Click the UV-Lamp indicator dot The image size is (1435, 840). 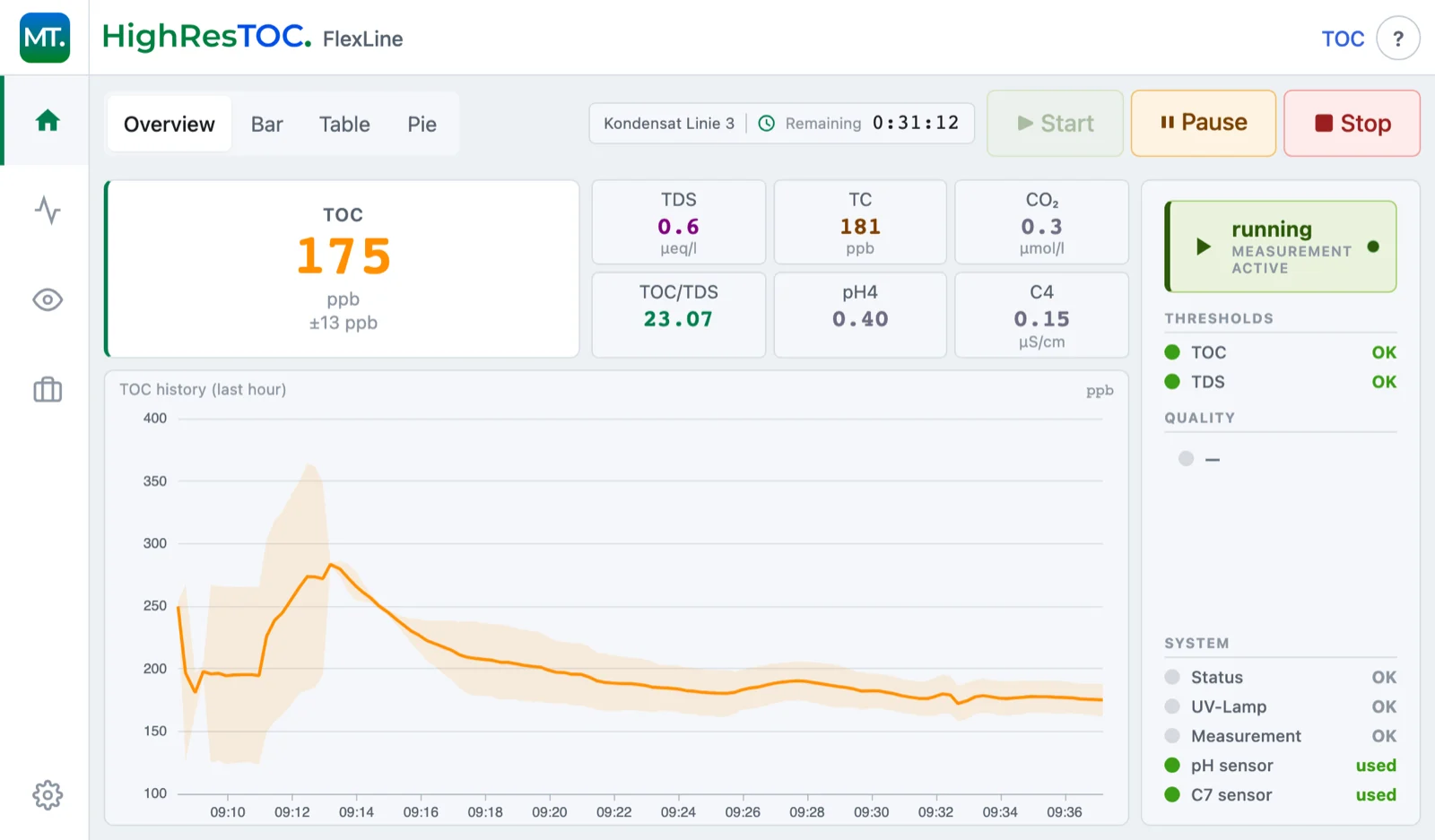click(x=1172, y=706)
